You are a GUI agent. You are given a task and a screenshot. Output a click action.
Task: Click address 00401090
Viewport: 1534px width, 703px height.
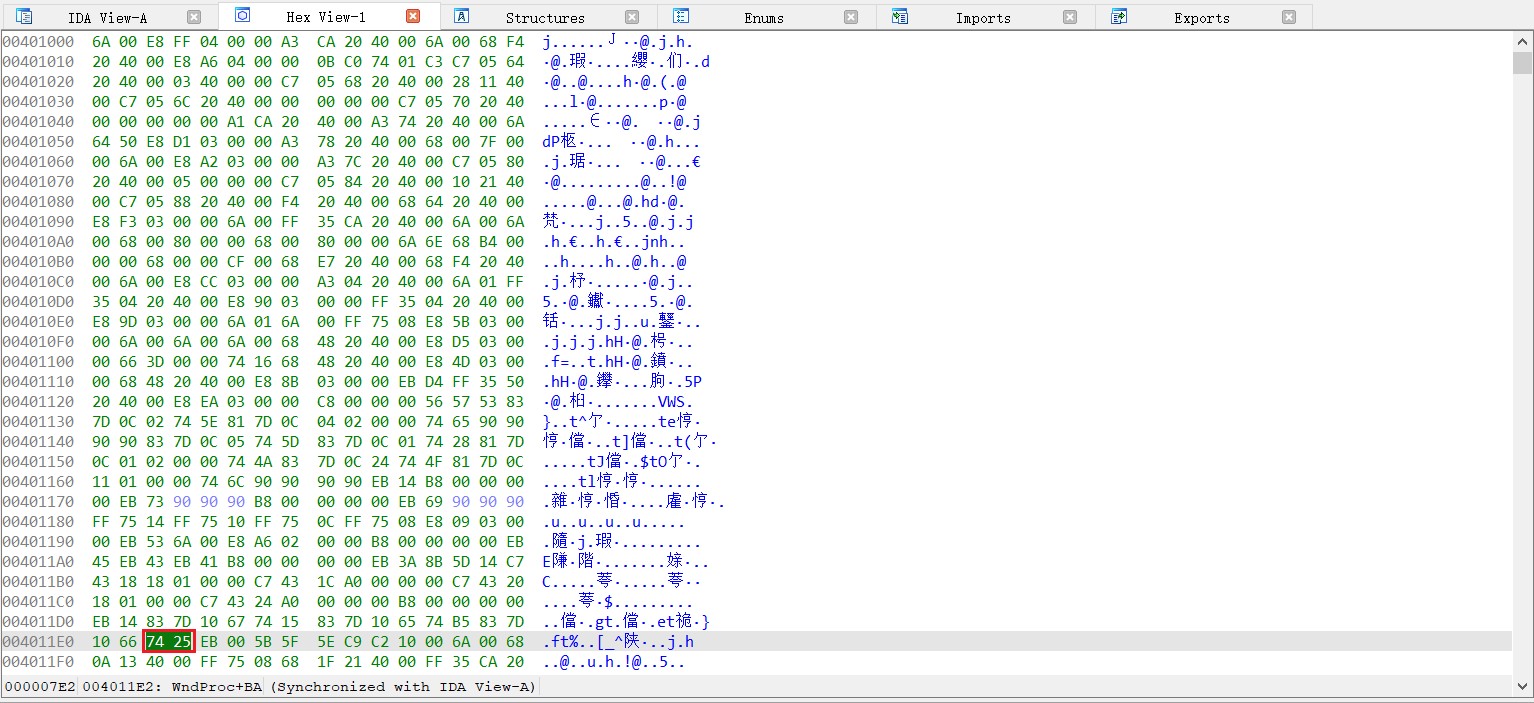(38, 222)
